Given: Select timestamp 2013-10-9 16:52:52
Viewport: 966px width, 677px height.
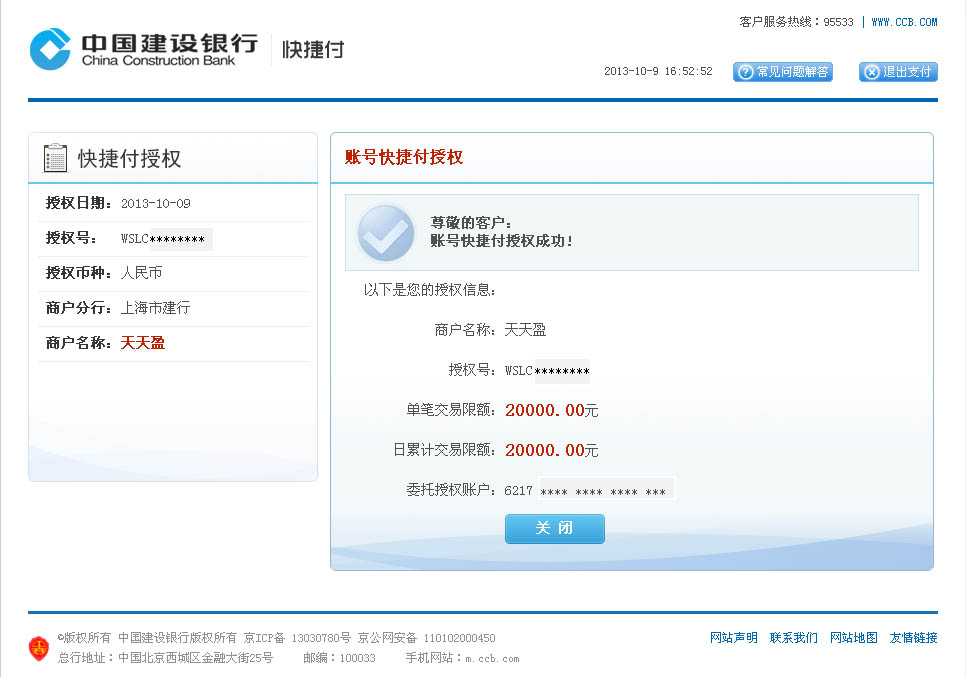Looking at the screenshot, I should 658,71.
